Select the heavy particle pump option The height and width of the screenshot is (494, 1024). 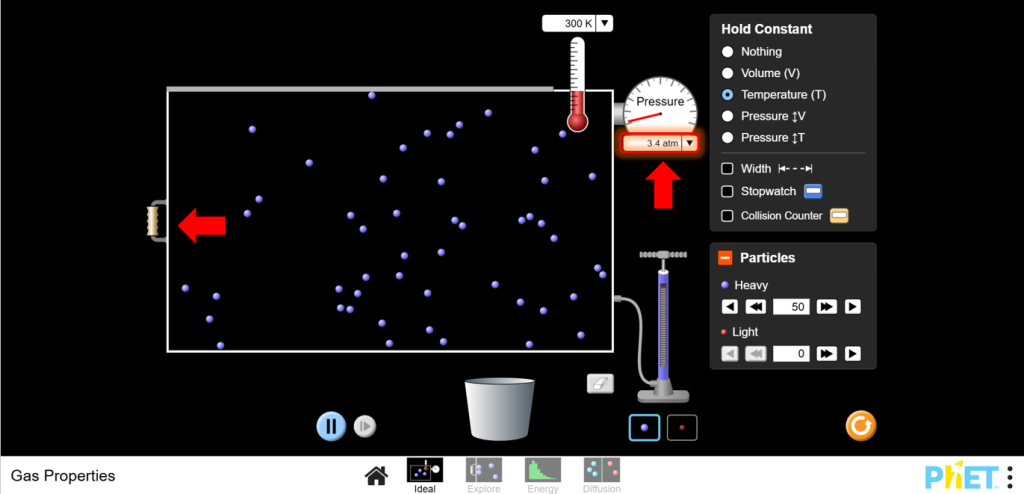coord(645,427)
